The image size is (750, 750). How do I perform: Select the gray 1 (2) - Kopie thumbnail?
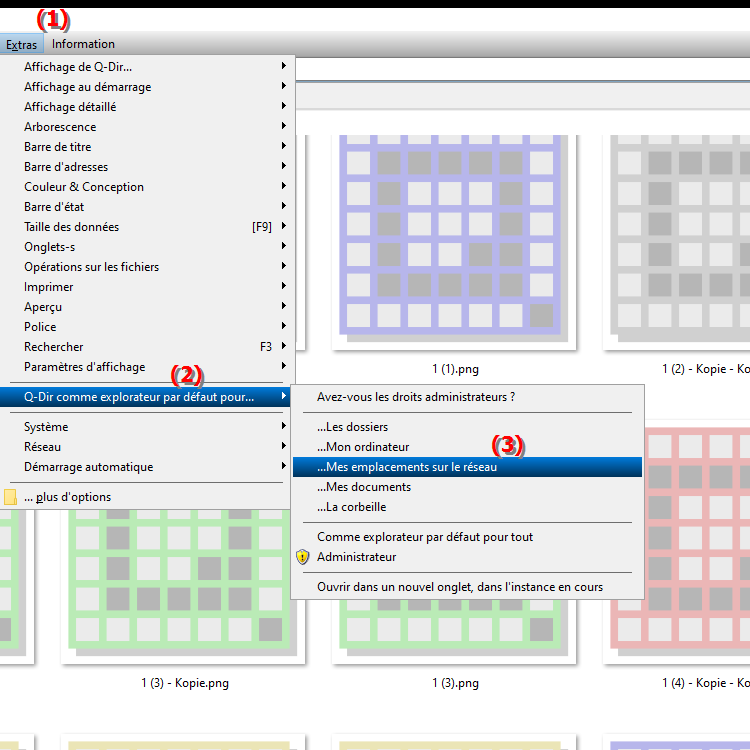point(676,242)
